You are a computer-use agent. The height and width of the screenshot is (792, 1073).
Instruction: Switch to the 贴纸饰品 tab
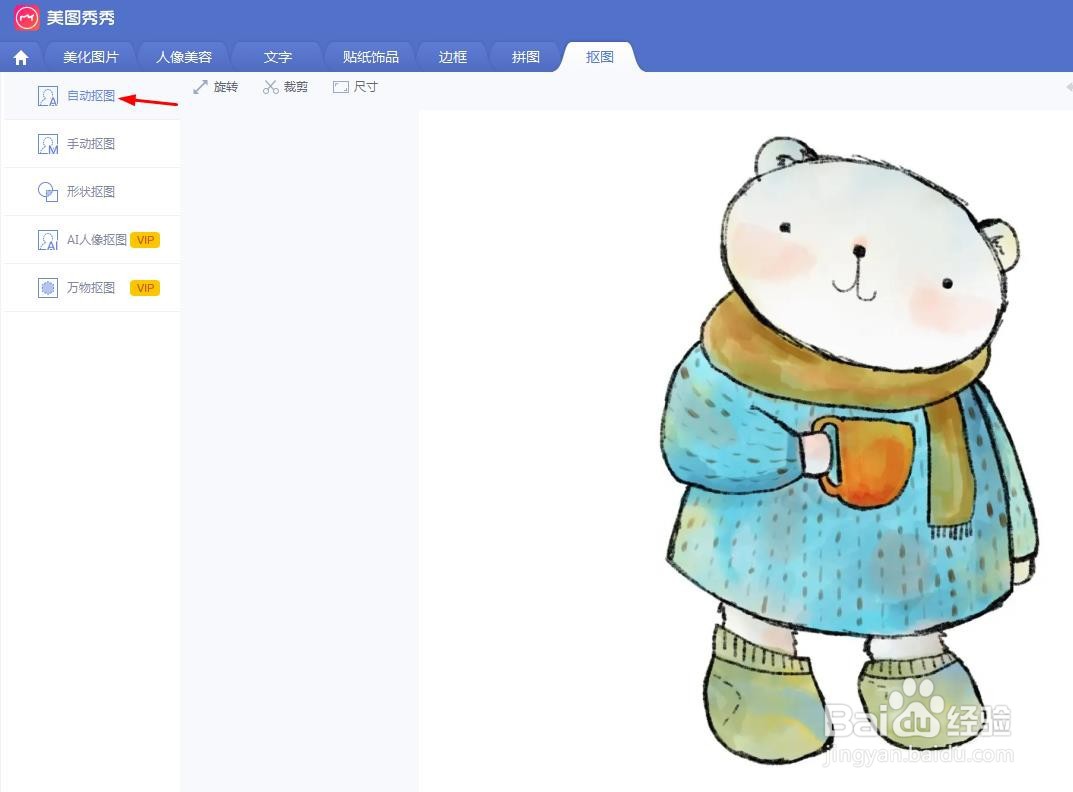click(x=371, y=57)
